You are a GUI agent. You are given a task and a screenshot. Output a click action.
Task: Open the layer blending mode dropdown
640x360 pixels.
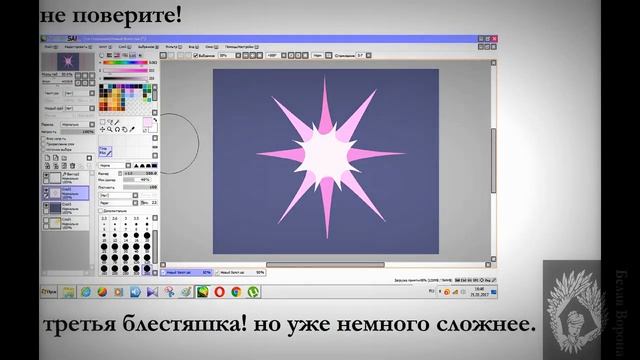pyautogui.click(x=78, y=124)
